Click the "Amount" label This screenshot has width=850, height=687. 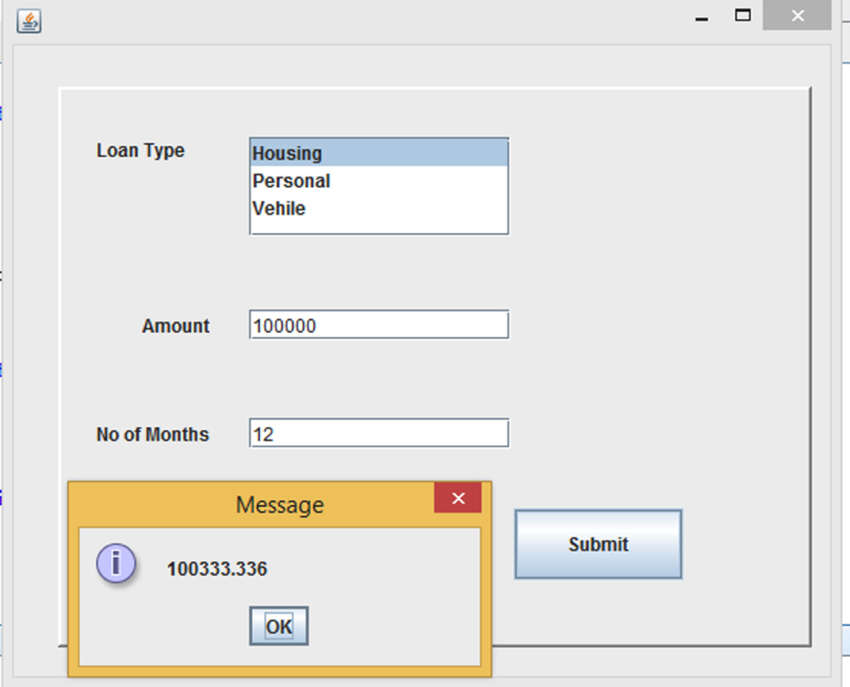(x=175, y=326)
